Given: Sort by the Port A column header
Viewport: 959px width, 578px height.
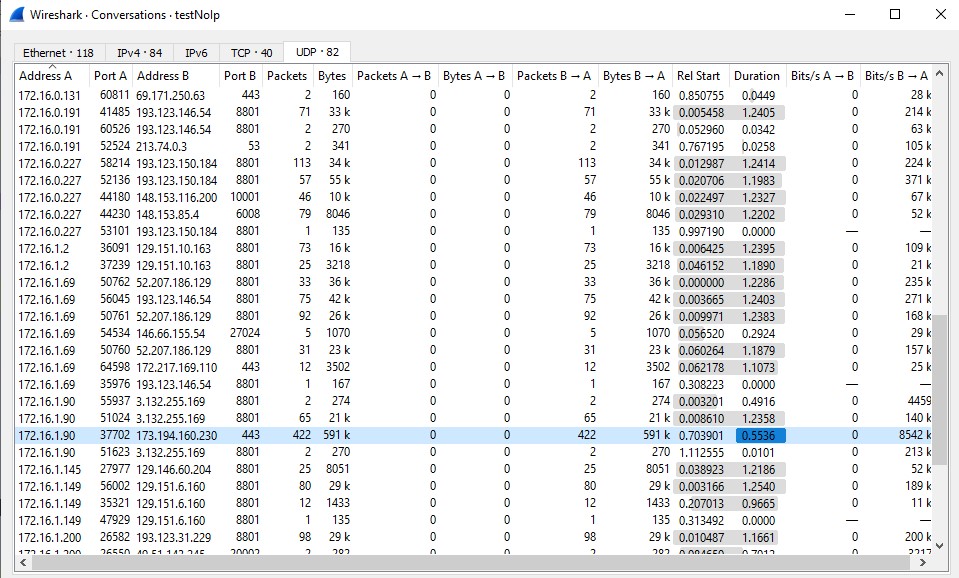Looking at the screenshot, I should click(111, 76).
